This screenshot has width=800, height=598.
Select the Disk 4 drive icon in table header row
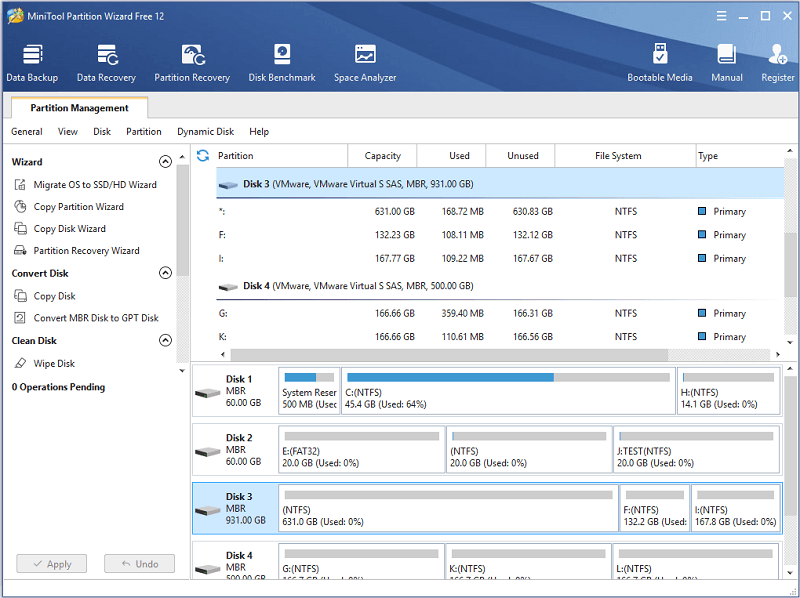click(x=228, y=287)
